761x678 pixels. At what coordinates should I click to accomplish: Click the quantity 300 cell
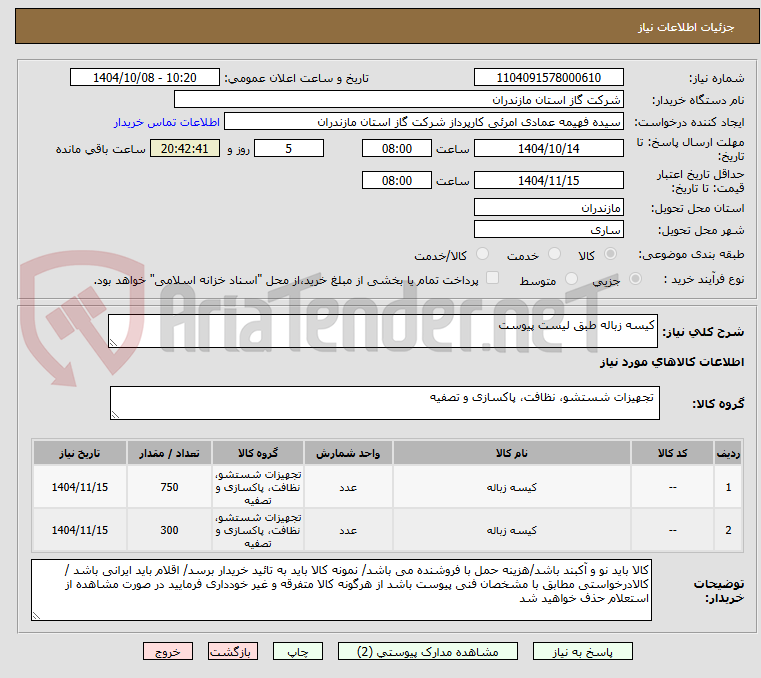pos(169,530)
